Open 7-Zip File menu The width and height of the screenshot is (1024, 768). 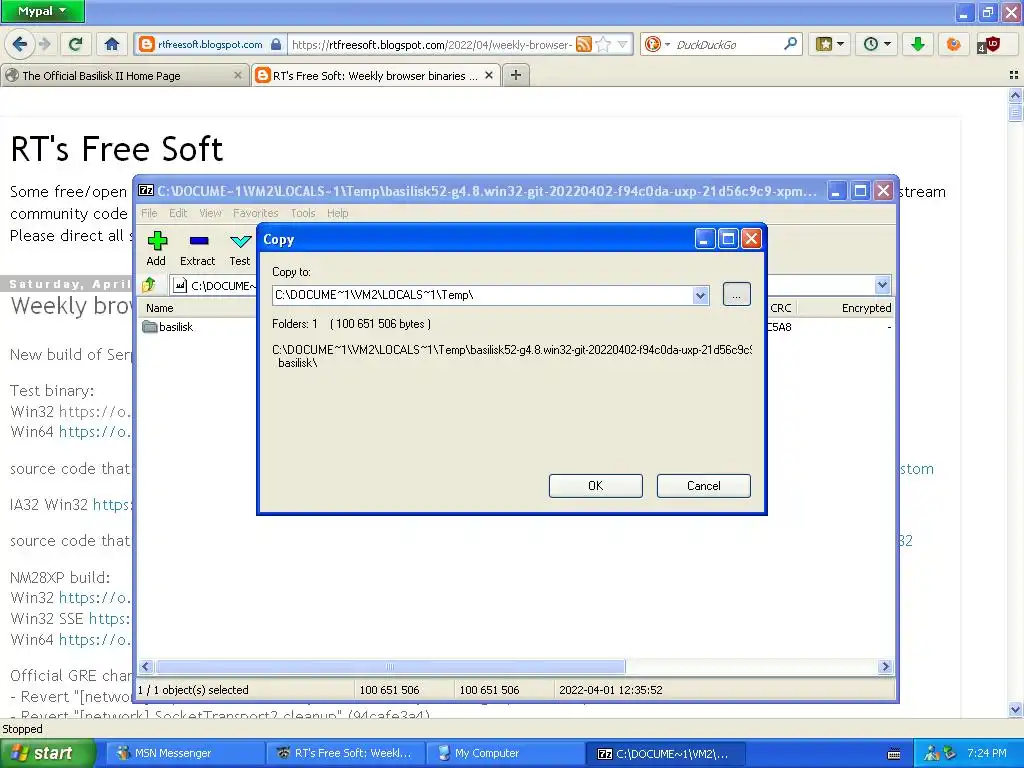[149, 213]
